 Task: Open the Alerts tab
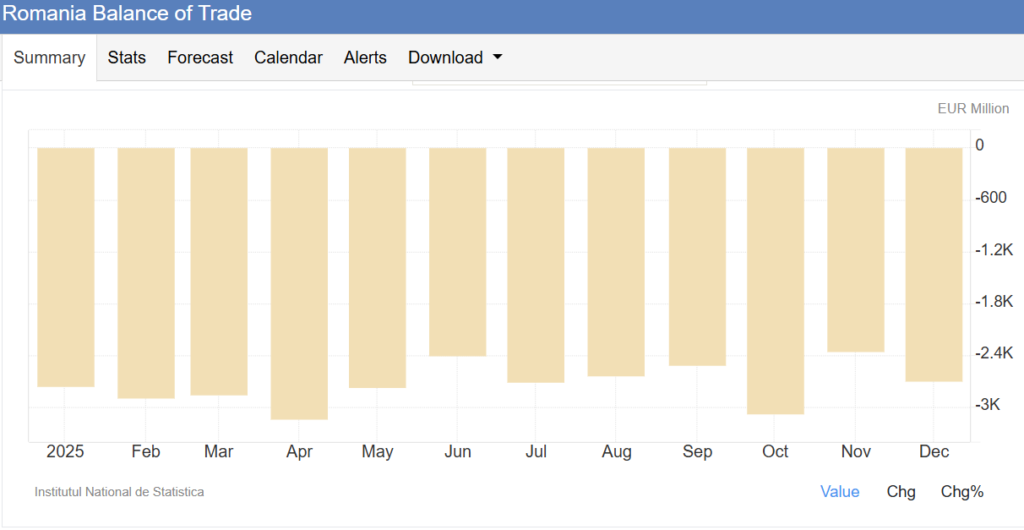tap(365, 58)
